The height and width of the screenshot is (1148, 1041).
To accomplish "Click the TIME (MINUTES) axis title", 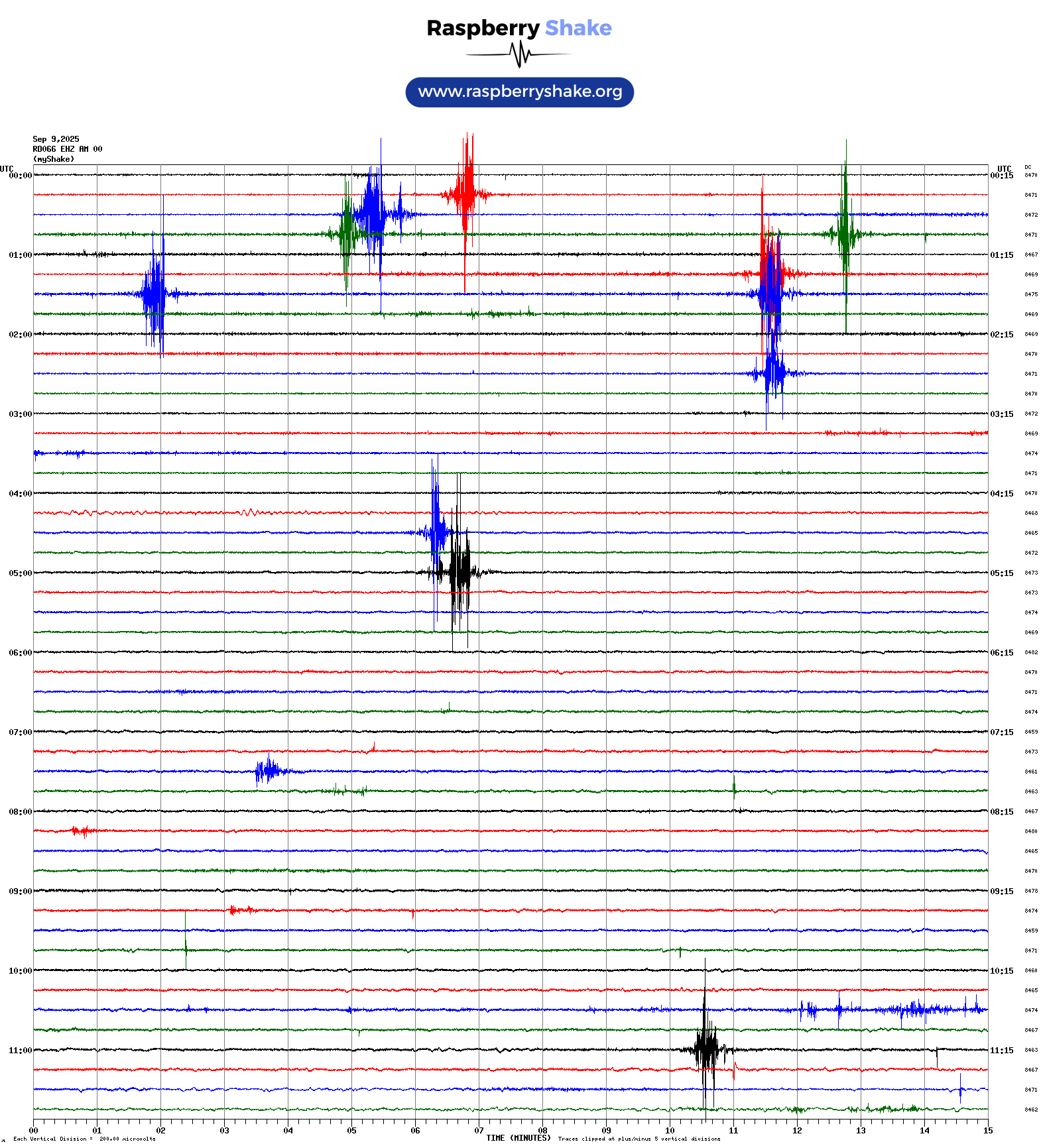I will (x=518, y=1138).
